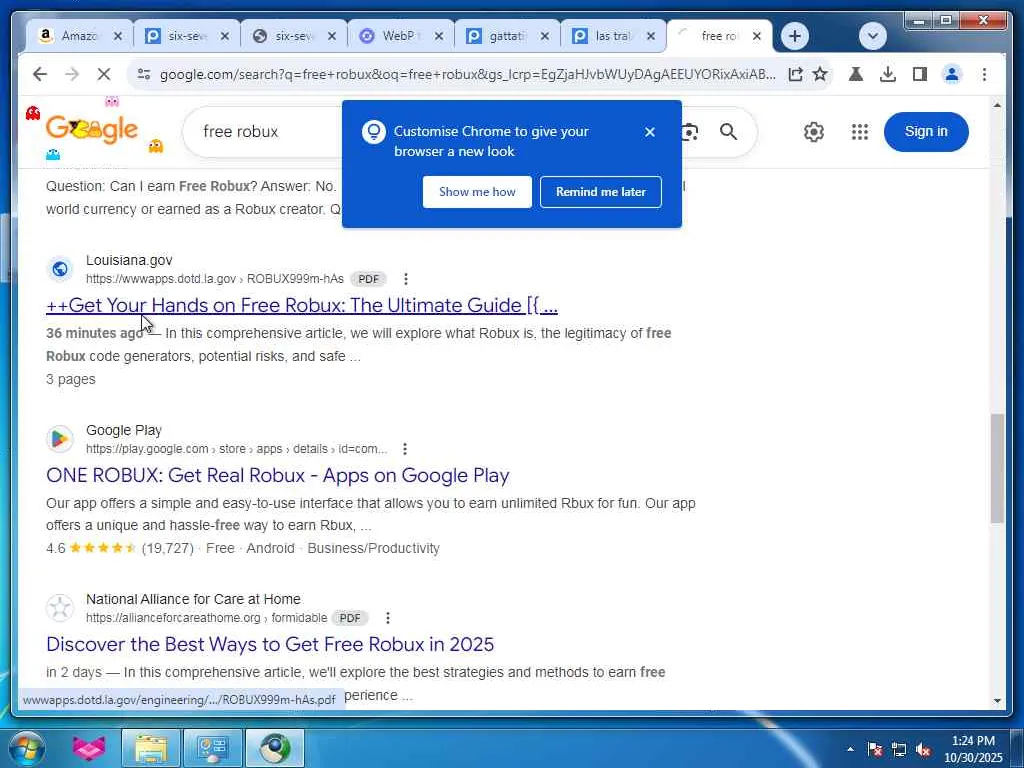Open Discover the Best Ways Free Robux link
This screenshot has width=1024, height=768.
point(270,645)
